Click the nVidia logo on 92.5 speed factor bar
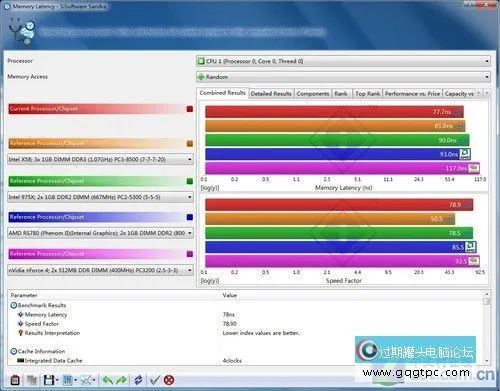 coord(474,261)
